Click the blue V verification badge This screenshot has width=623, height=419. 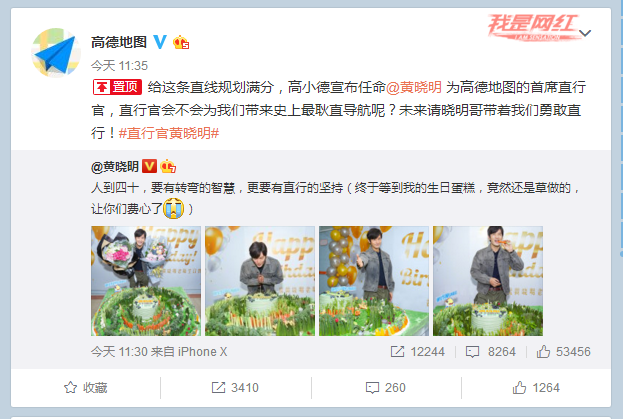point(160,42)
